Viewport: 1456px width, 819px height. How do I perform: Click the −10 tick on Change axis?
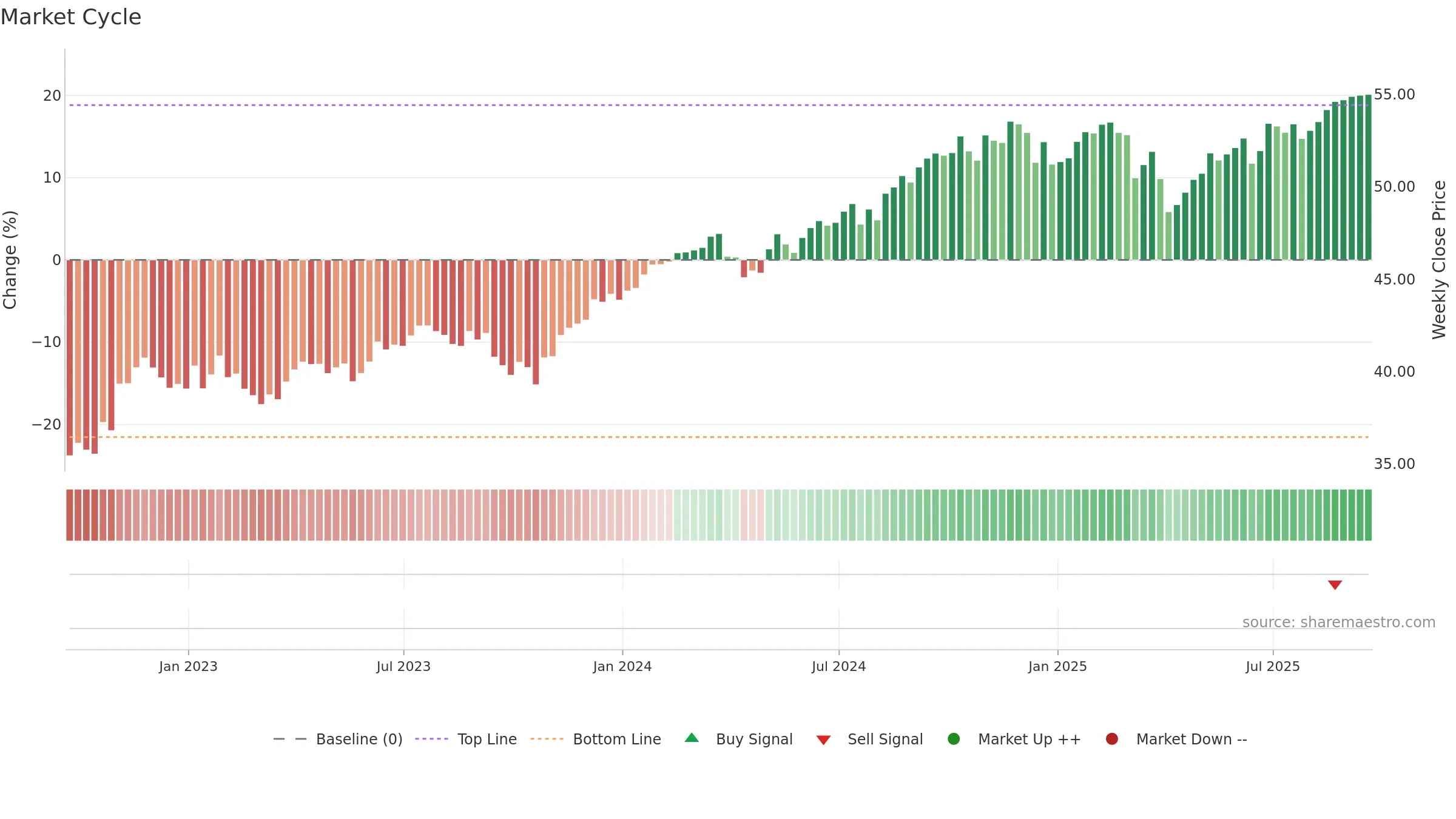click(x=47, y=342)
